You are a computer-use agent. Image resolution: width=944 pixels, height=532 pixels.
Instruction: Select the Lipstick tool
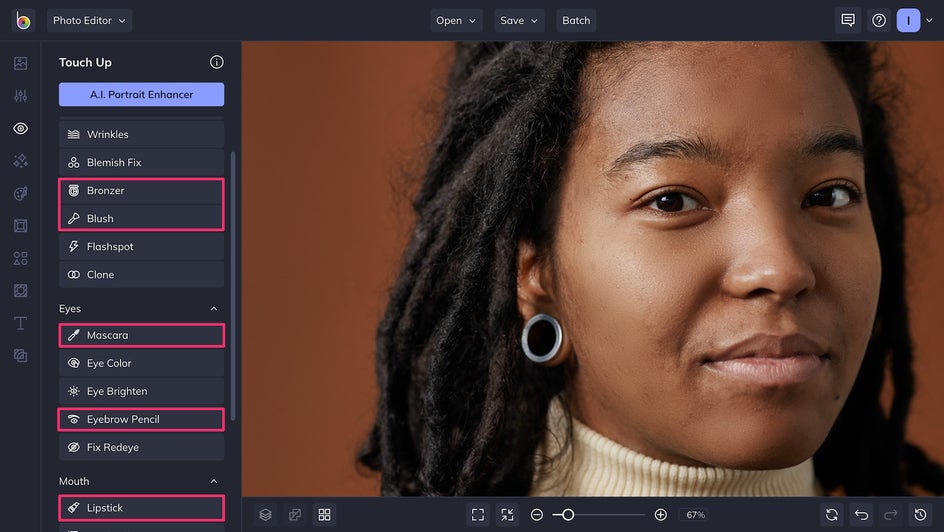[141, 508]
